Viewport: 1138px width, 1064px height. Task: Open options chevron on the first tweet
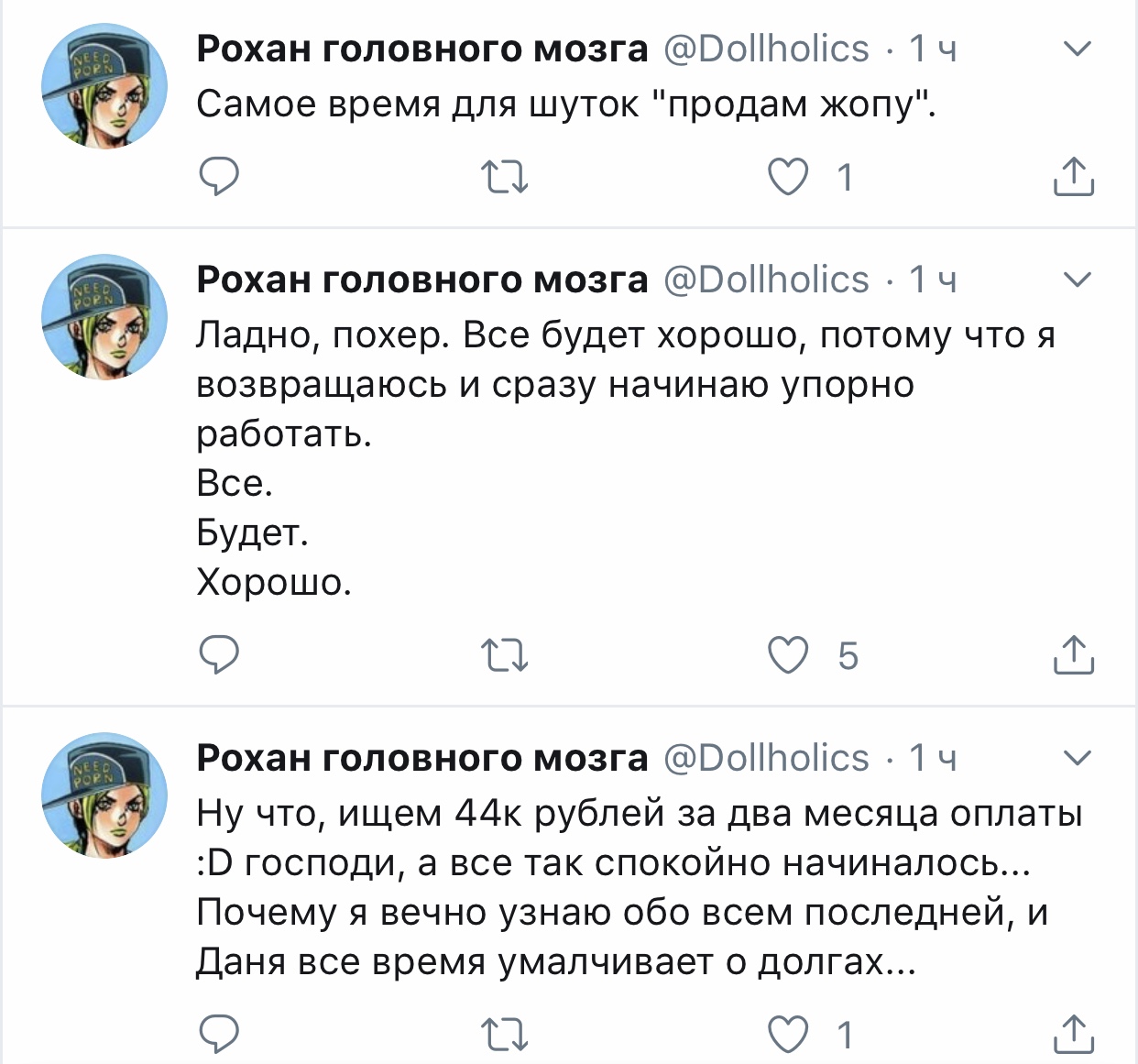pyautogui.click(x=1078, y=49)
